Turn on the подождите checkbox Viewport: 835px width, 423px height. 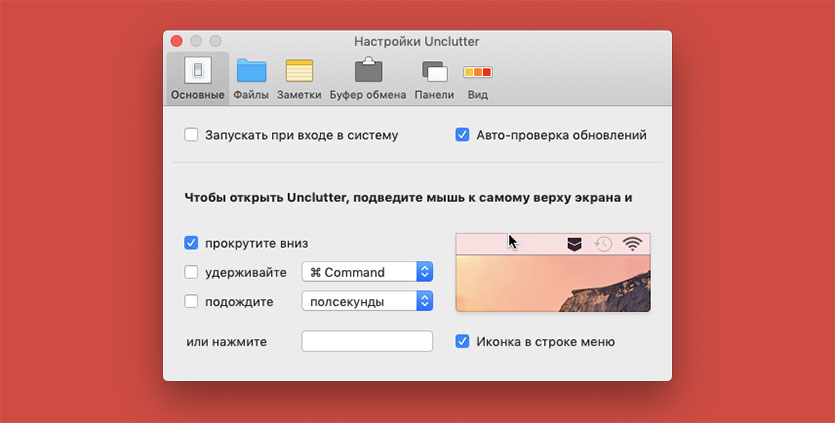(x=191, y=301)
